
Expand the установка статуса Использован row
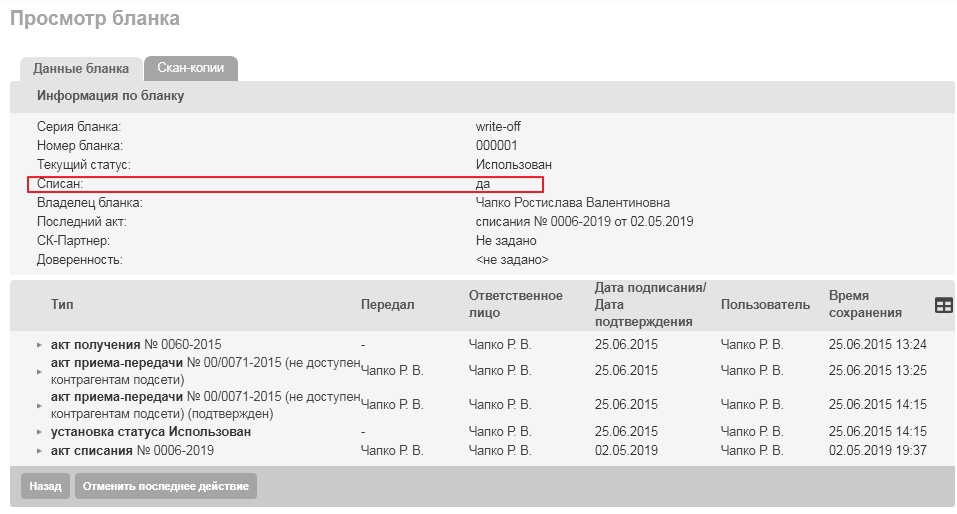[40, 432]
